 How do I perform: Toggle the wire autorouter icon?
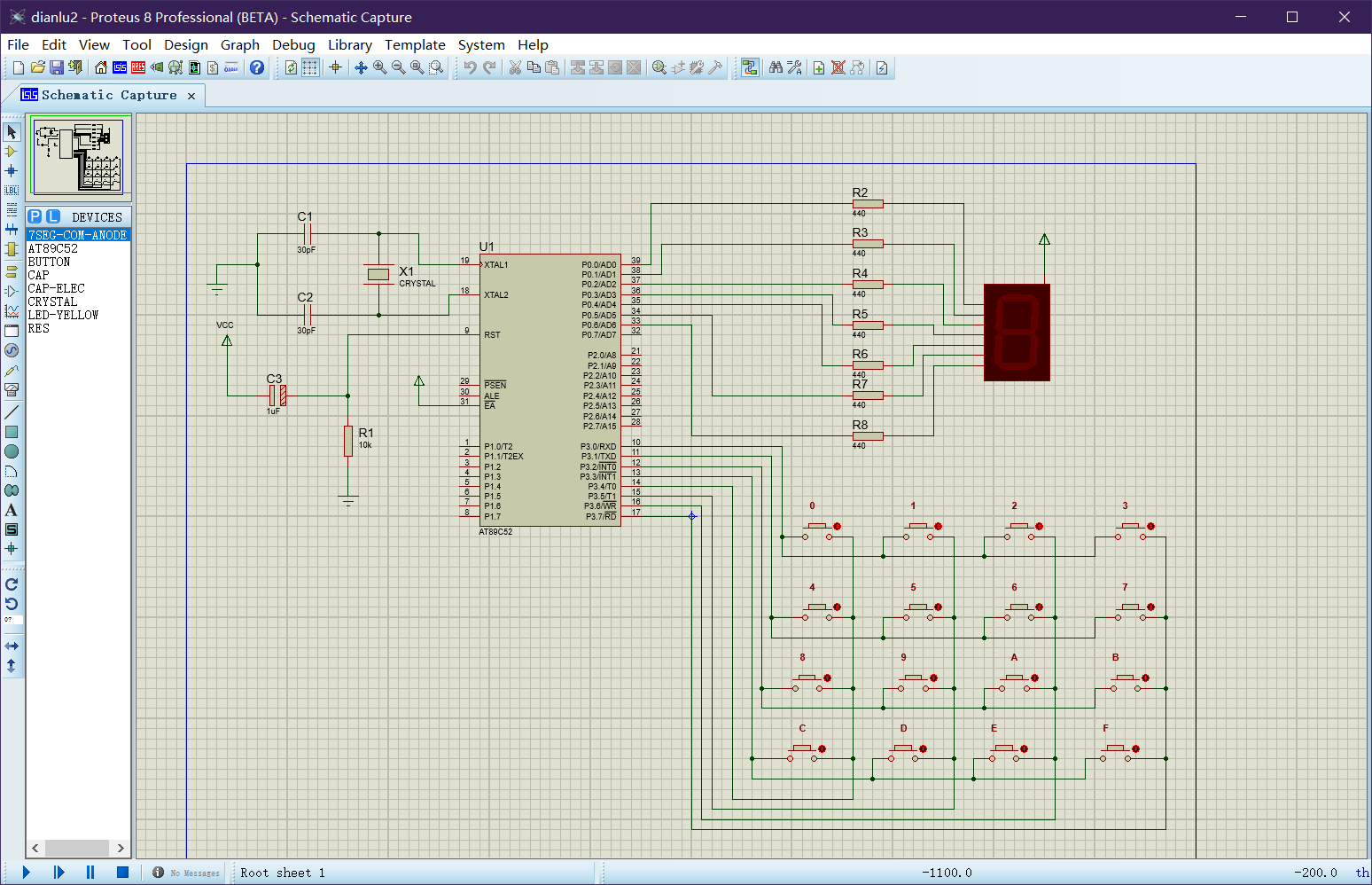(x=750, y=67)
